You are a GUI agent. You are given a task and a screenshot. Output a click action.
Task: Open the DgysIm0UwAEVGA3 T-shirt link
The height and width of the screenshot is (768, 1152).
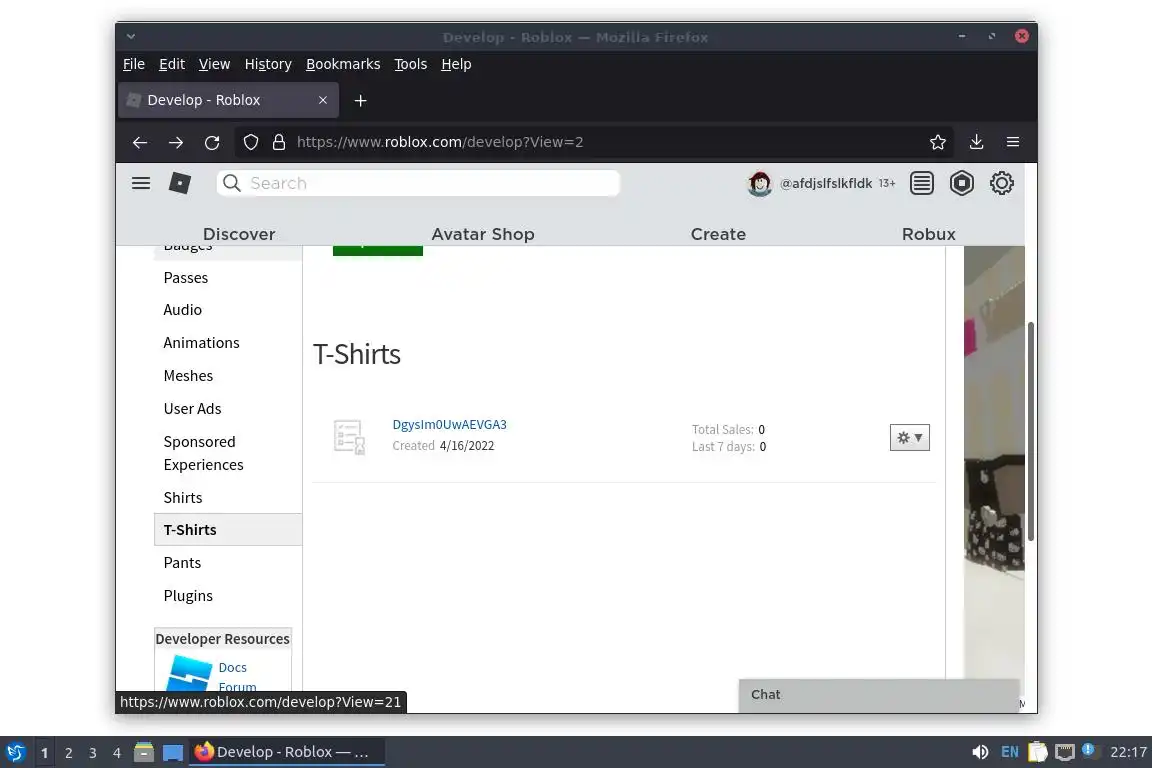point(450,425)
